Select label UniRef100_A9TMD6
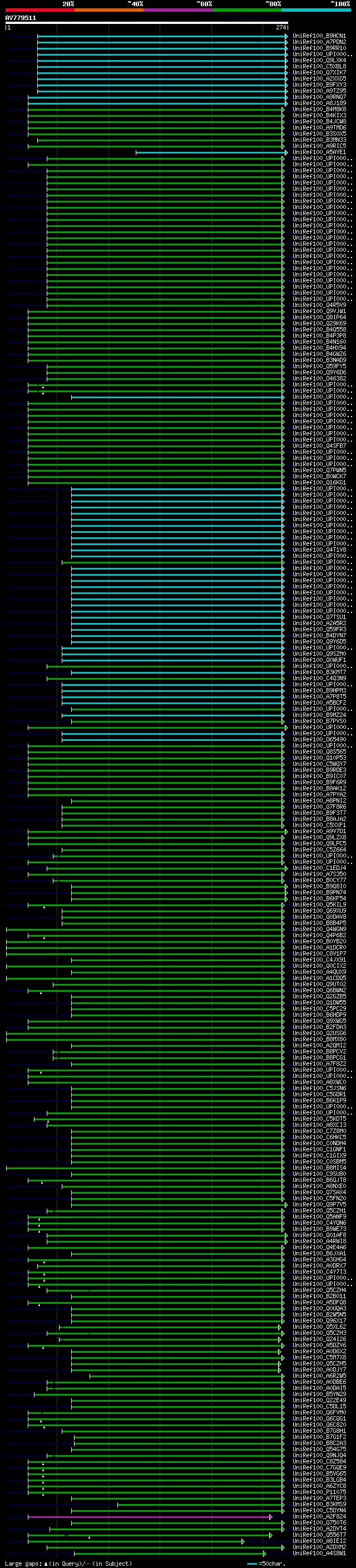 pos(319,128)
